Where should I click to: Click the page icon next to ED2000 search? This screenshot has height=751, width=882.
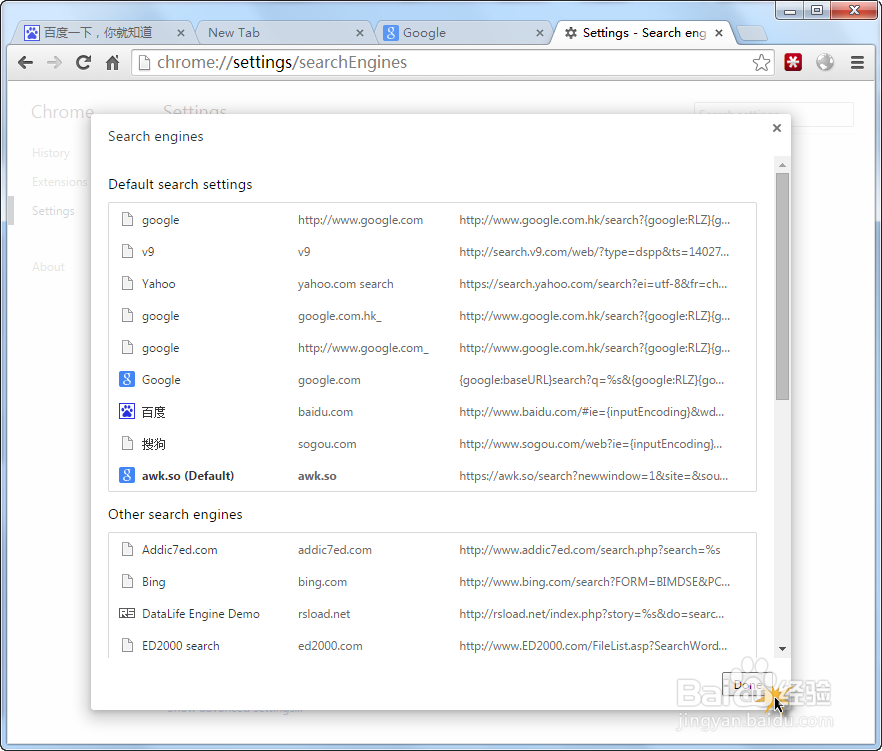pyautogui.click(x=127, y=645)
